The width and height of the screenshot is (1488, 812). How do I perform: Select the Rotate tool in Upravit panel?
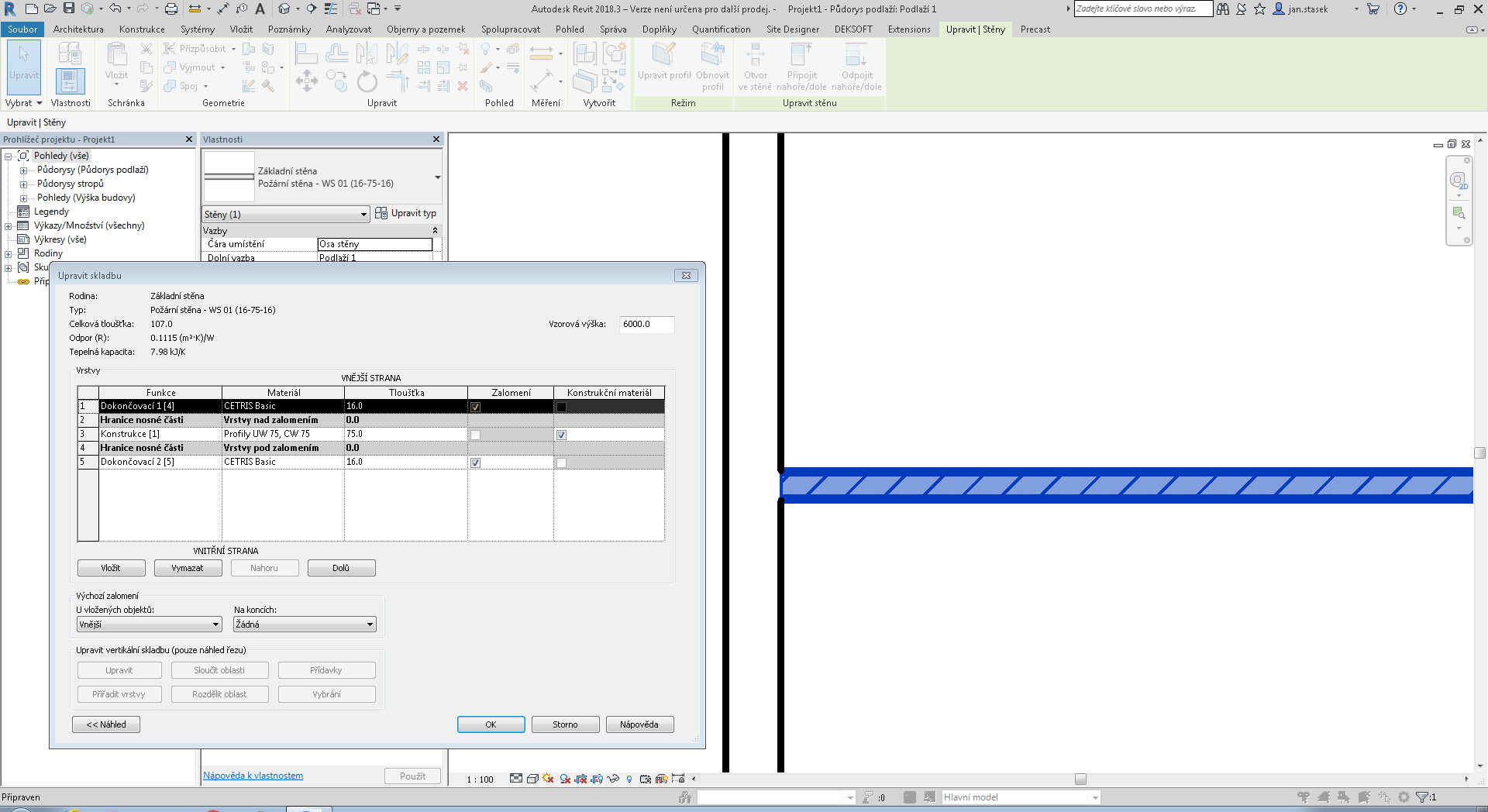pos(367,81)
